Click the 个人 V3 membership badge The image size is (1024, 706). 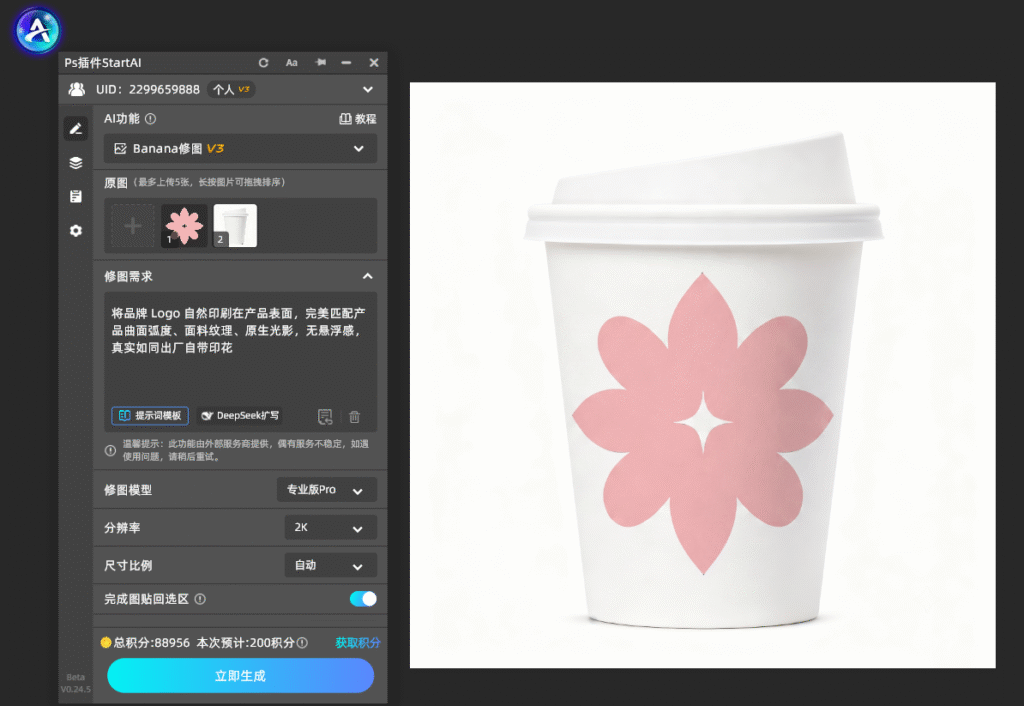pyautogui.click(x=231, y=89)
